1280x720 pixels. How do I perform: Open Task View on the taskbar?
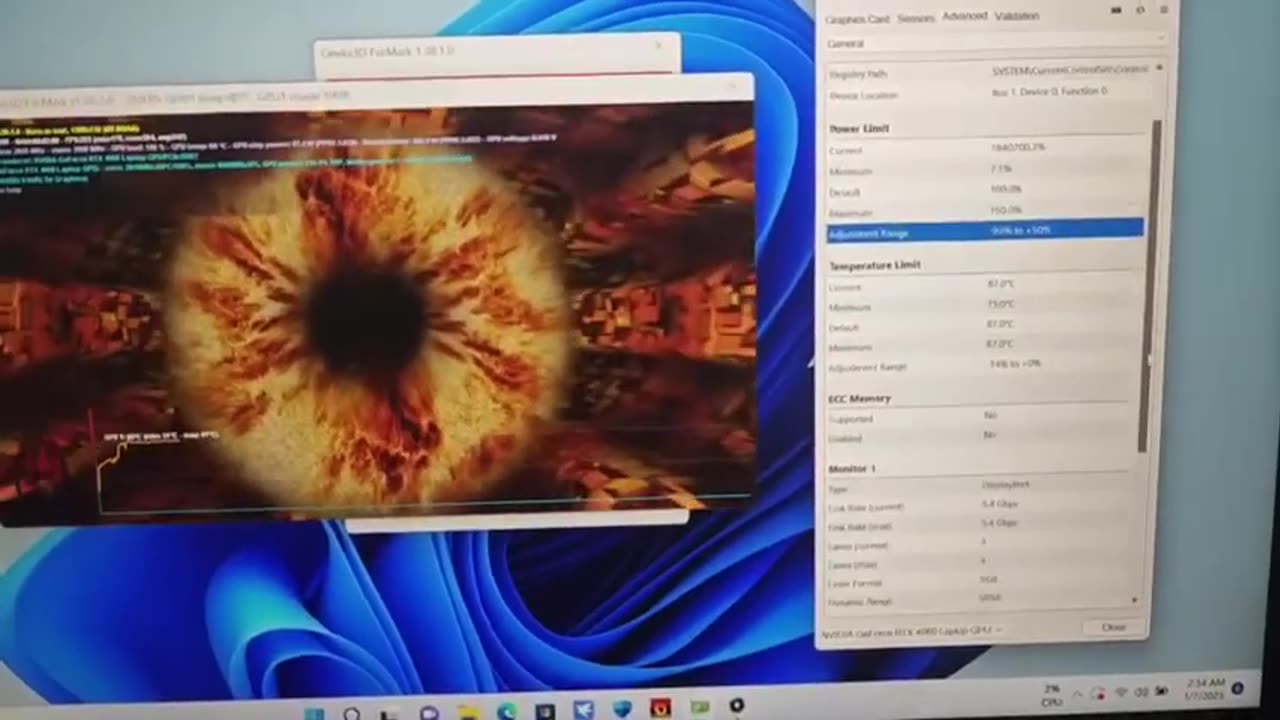390,713
